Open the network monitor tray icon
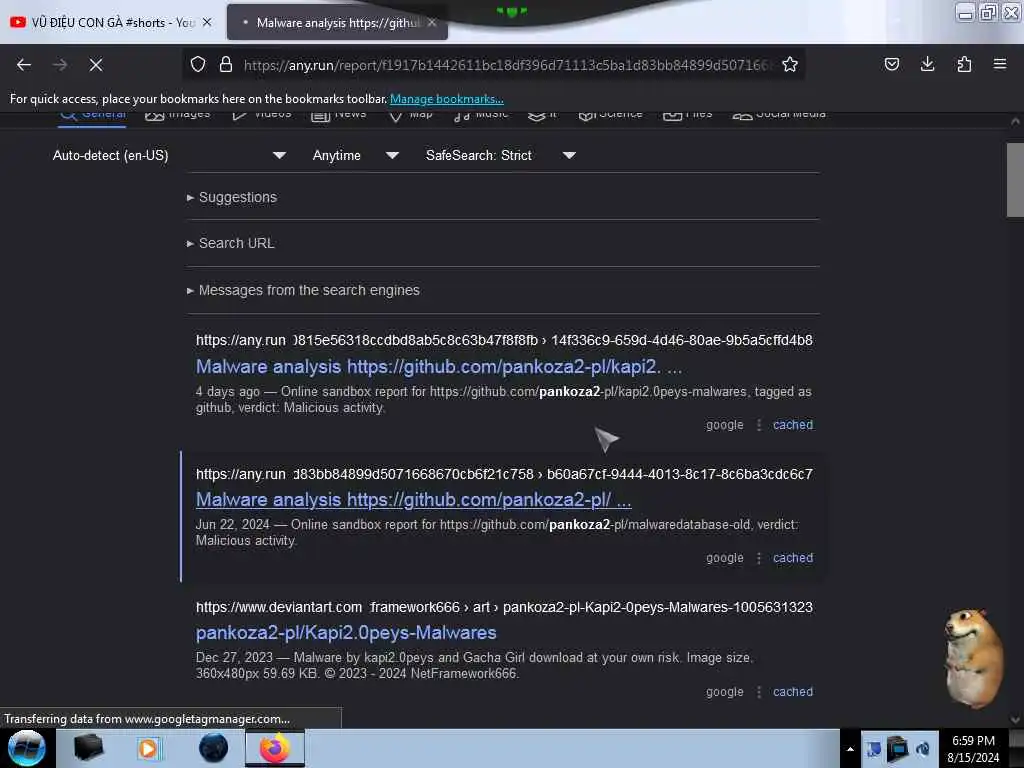This screenshot has height=768, width=1024. pos(897,749)
